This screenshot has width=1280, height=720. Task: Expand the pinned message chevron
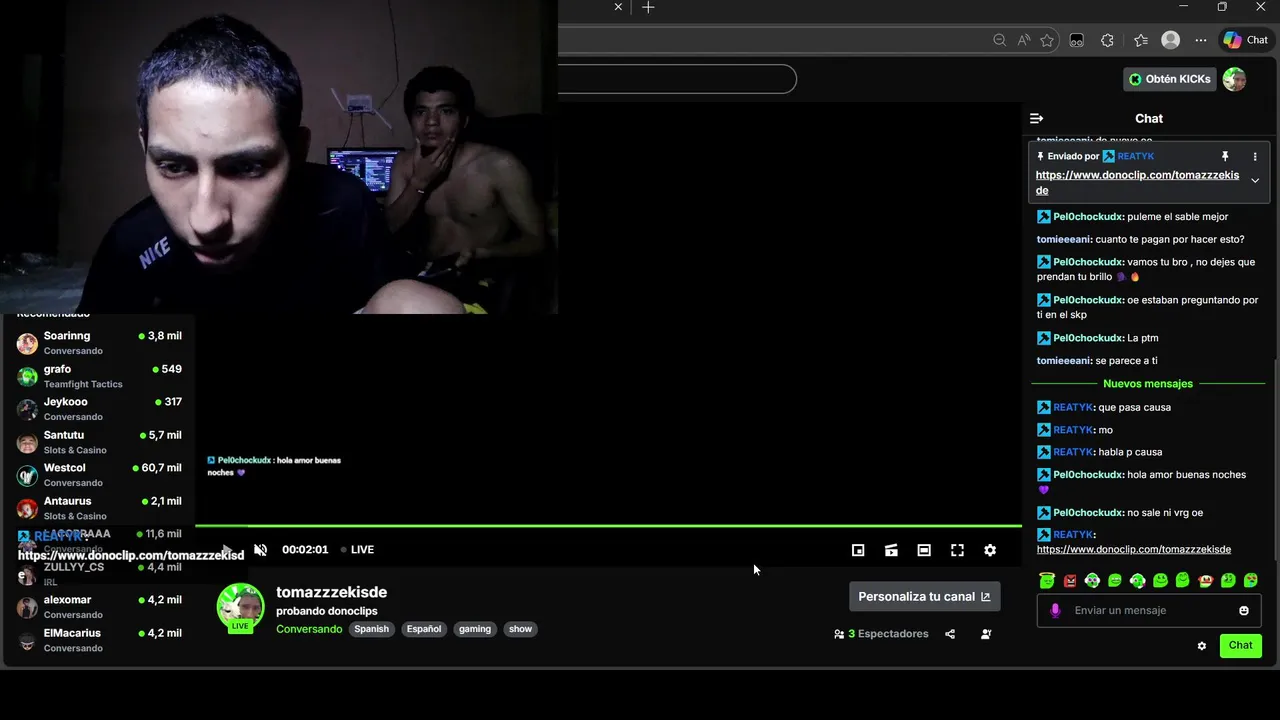point(1255,181)
